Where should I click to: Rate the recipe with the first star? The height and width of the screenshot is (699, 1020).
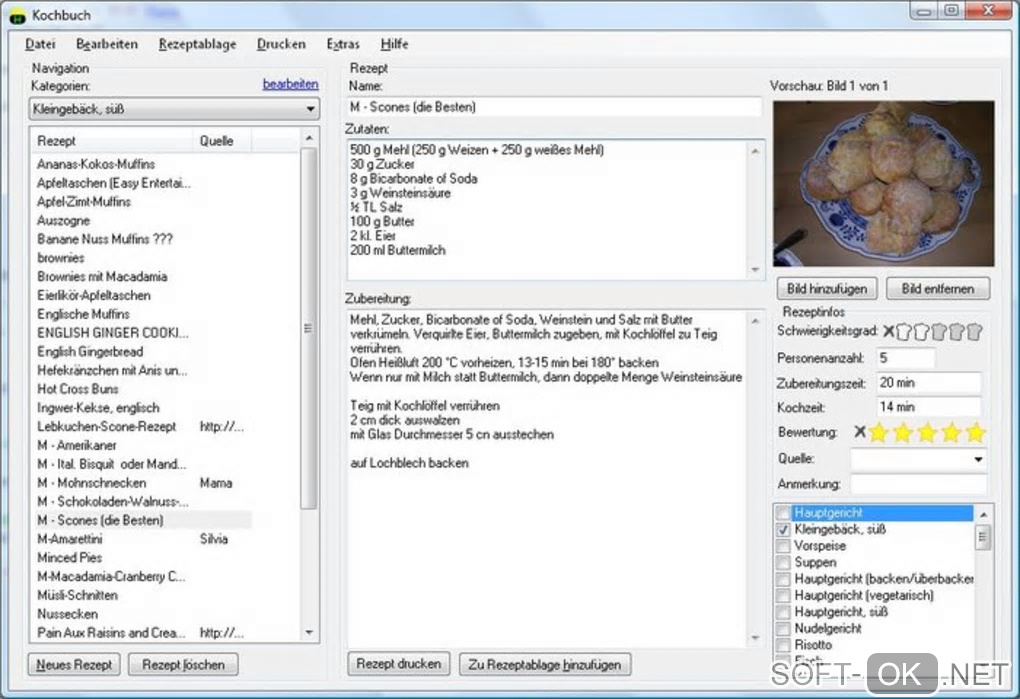tap(878, 432)
